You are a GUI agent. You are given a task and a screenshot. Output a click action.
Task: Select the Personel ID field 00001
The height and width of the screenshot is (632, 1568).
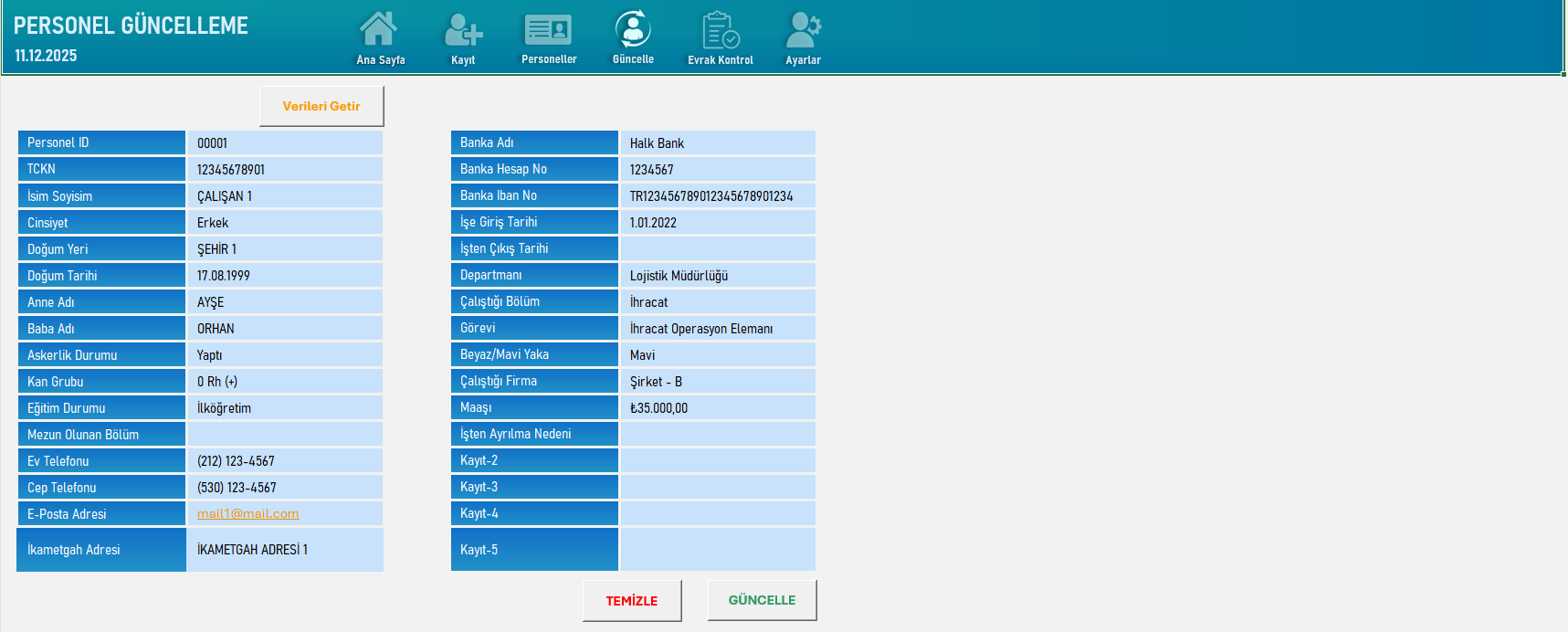285,142
